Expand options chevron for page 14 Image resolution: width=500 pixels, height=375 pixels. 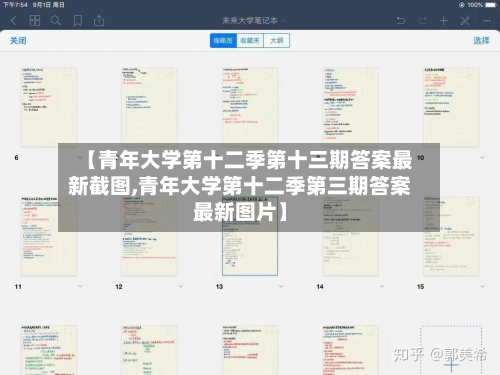click(382, 286)
